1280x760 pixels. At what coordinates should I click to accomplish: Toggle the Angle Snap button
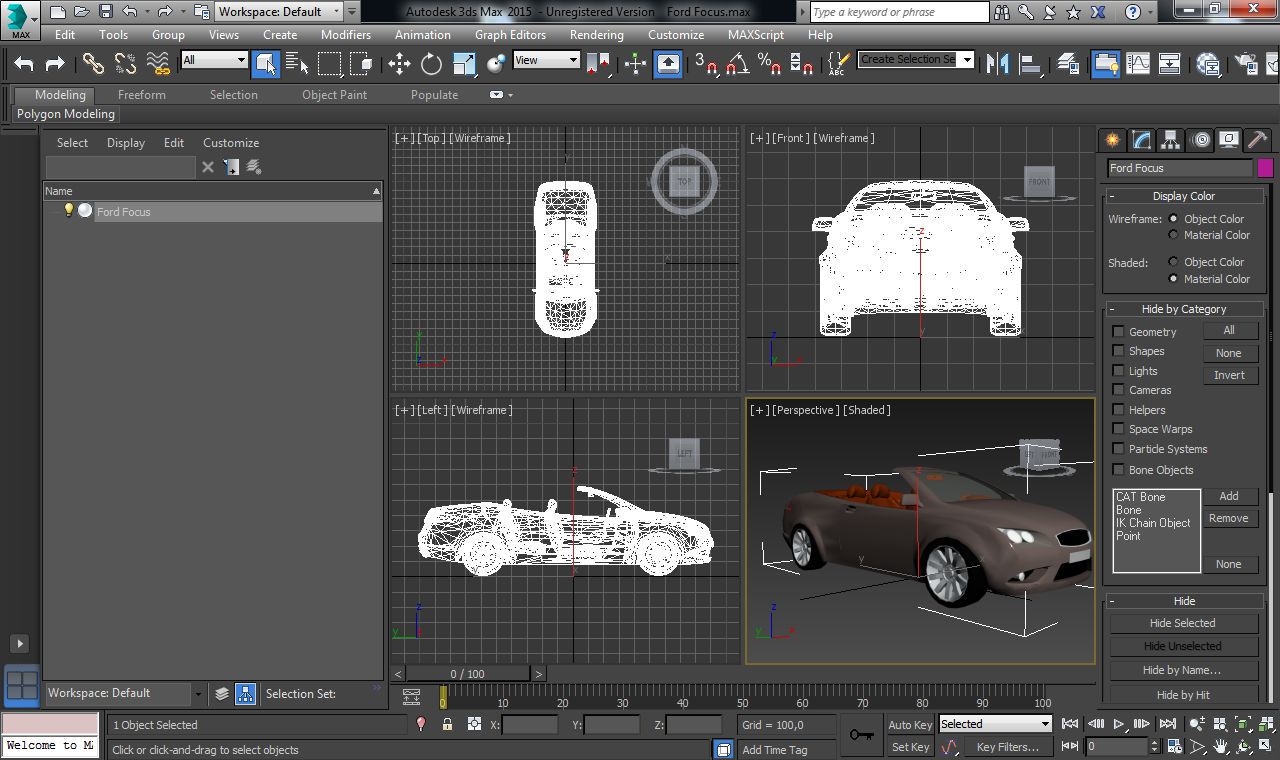pyautogui.click(x=737, y=64)
